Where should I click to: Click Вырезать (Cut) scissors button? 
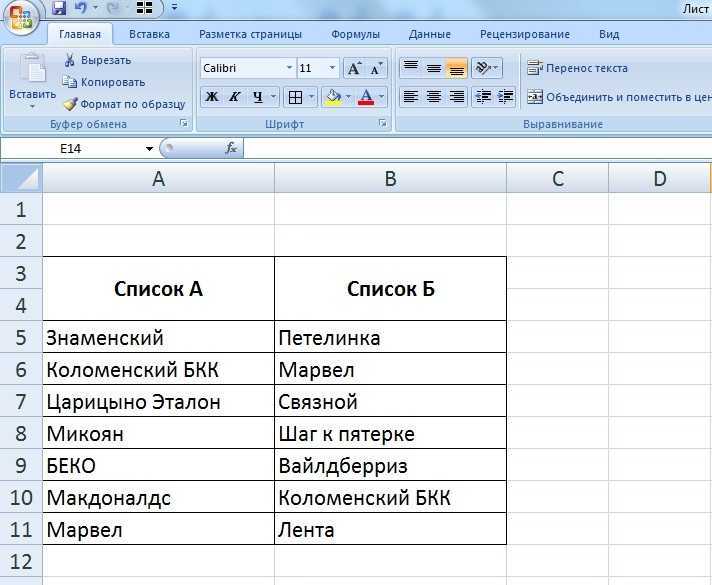[97, 60]
